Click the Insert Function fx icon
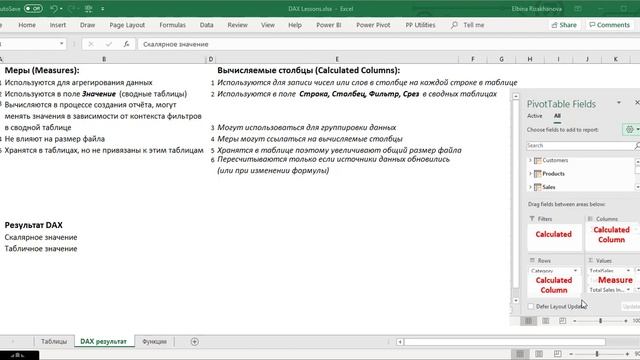Screen dimensions: 640x360 [x=127, y=44]
